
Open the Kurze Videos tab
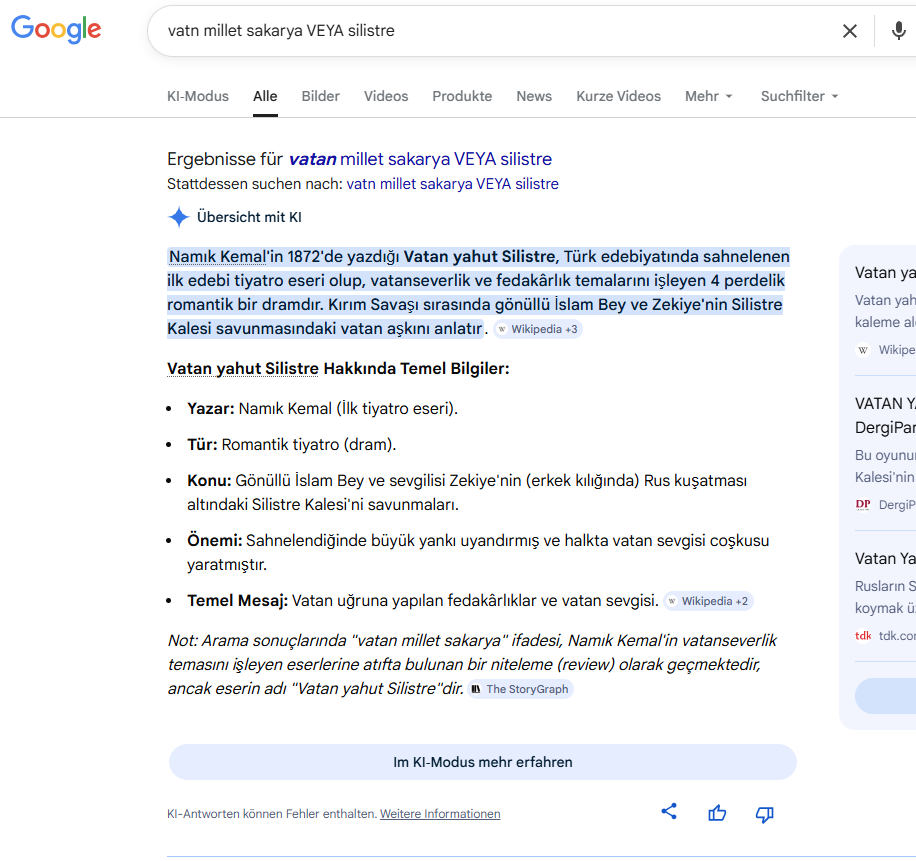(x=618, y=96)
